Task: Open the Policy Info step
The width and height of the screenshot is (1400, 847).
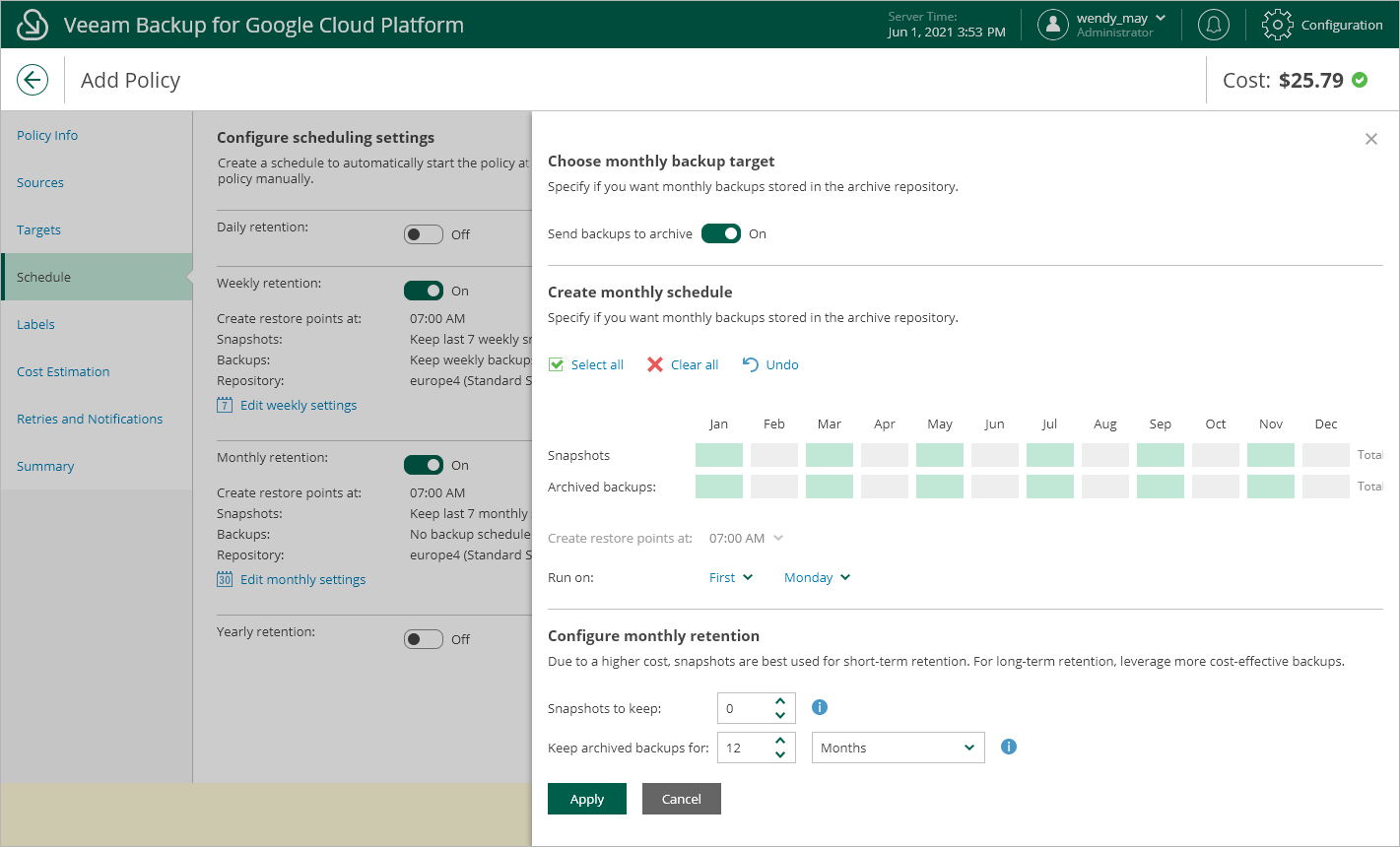Action: point(47,135)
